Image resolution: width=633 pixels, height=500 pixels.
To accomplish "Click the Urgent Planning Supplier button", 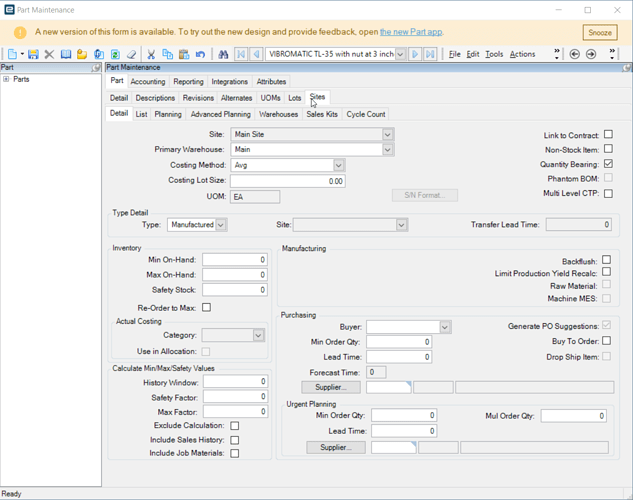I will pos(336,448).
